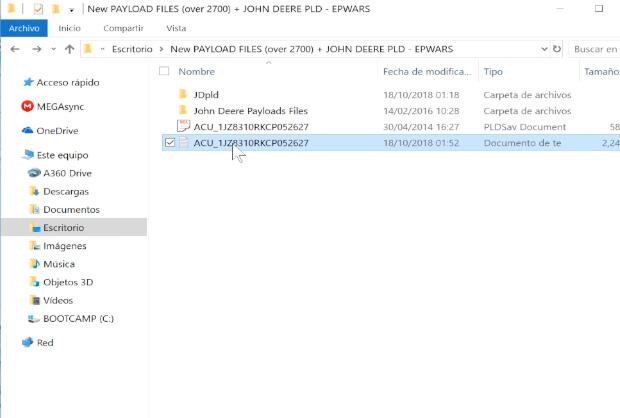
Task: Click the payload folder name in address bar
Action: click(x=312, y=49)
